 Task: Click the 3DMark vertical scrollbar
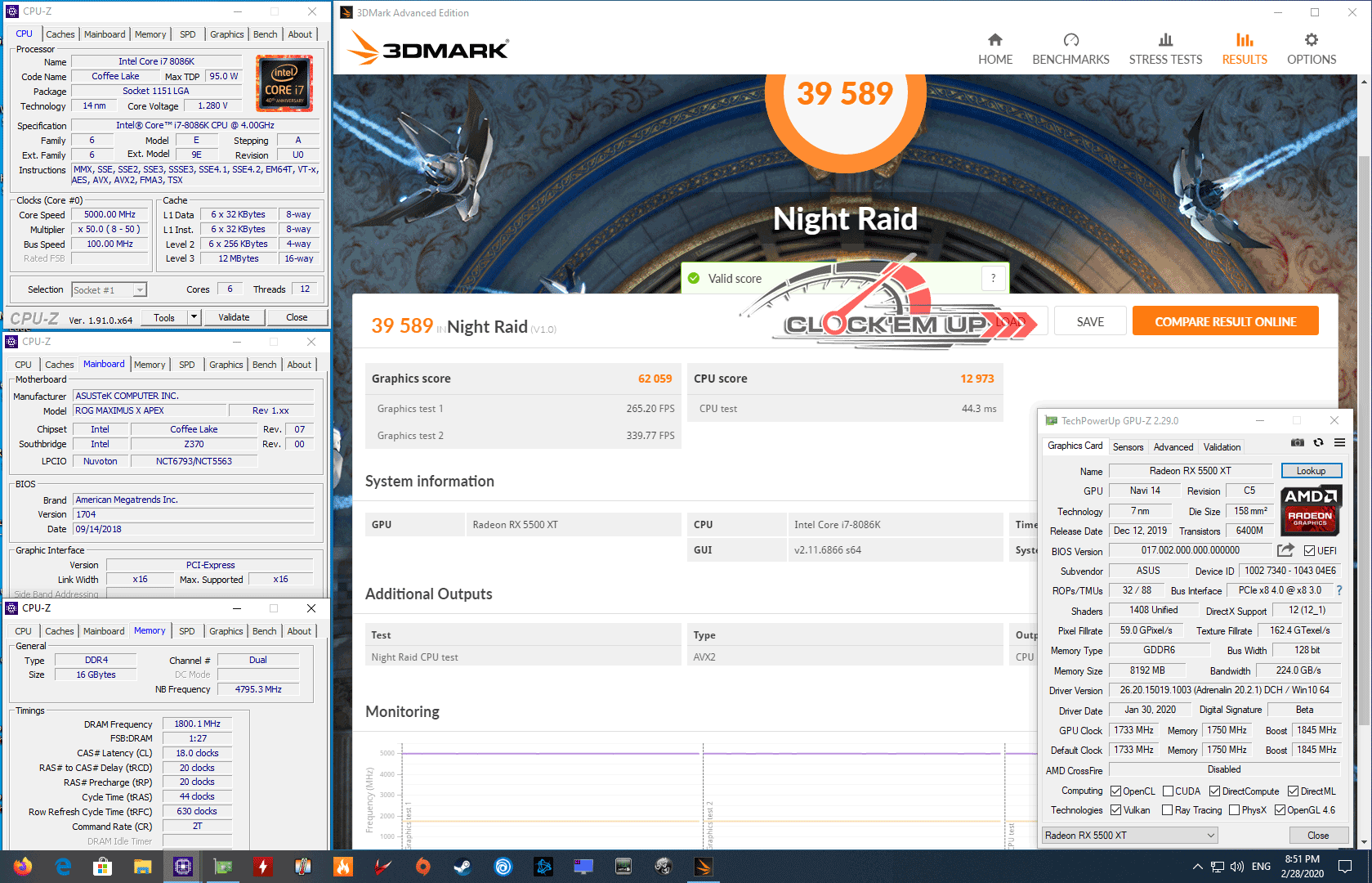pyautogui.click(x=1363, y=409)
